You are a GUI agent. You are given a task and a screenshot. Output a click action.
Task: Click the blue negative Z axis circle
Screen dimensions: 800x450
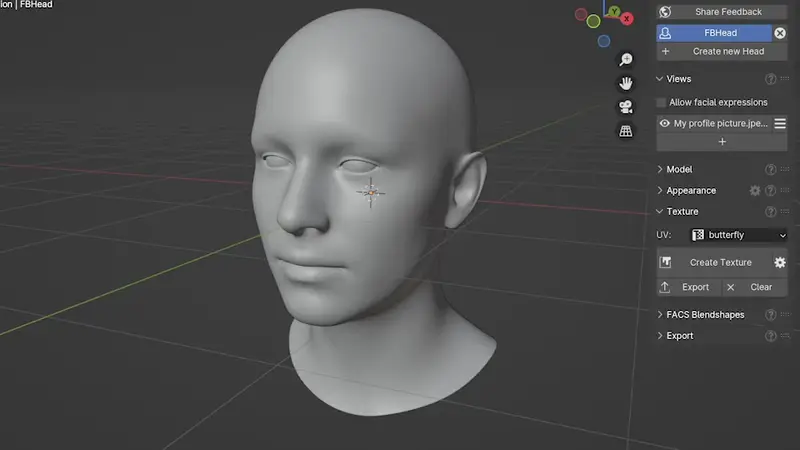(x=604, y=41)
